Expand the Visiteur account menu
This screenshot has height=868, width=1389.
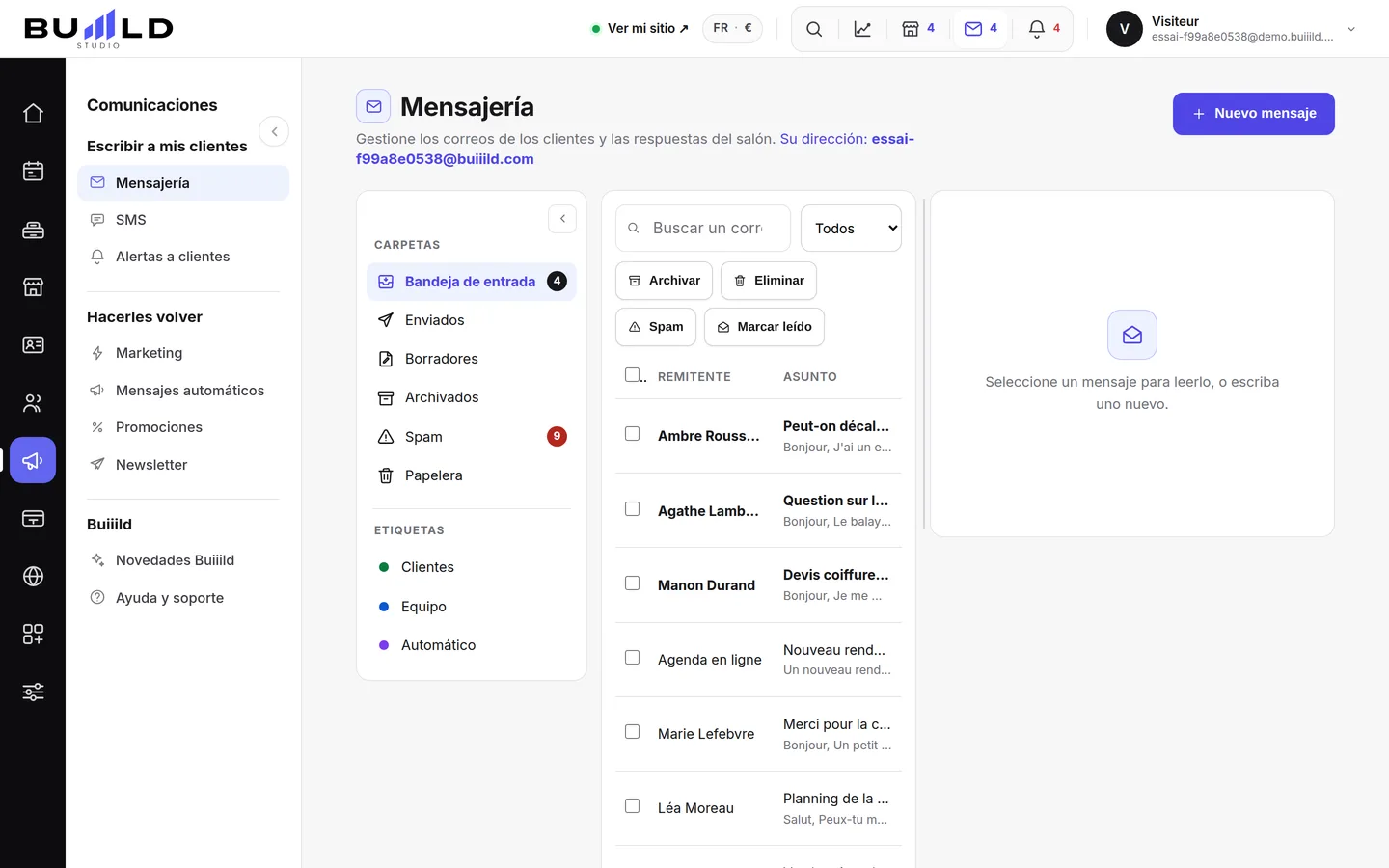[1233, 29]
